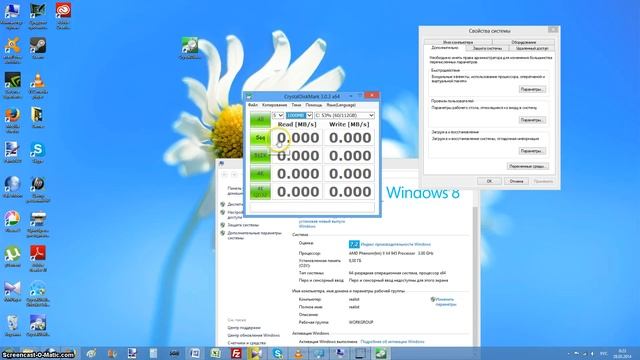The height and width of the screenshot is (360, 640).
Task: Open Windows activation details link
Action: point(393,342)
